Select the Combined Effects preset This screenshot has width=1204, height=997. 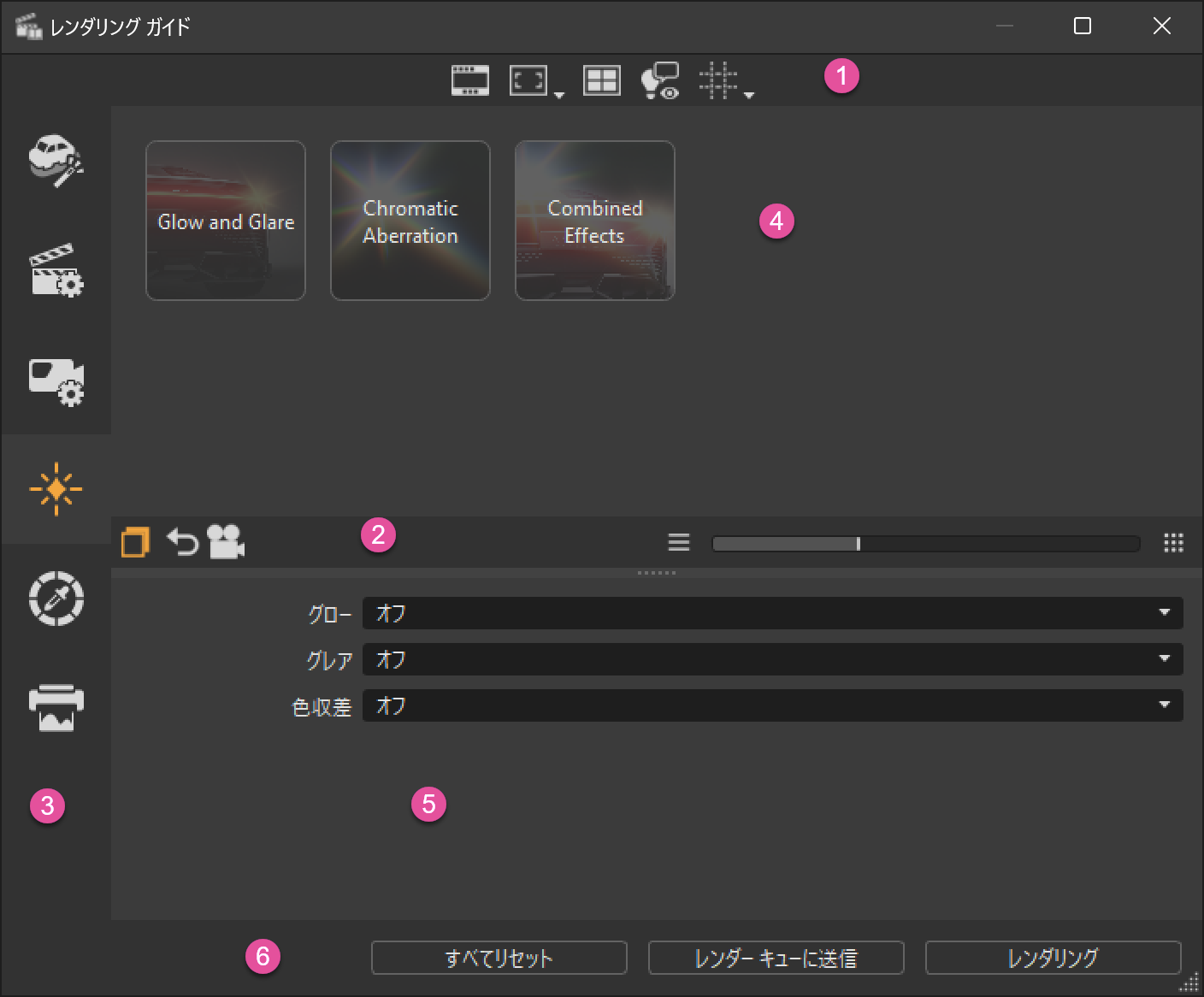click(x=595, y=221)
